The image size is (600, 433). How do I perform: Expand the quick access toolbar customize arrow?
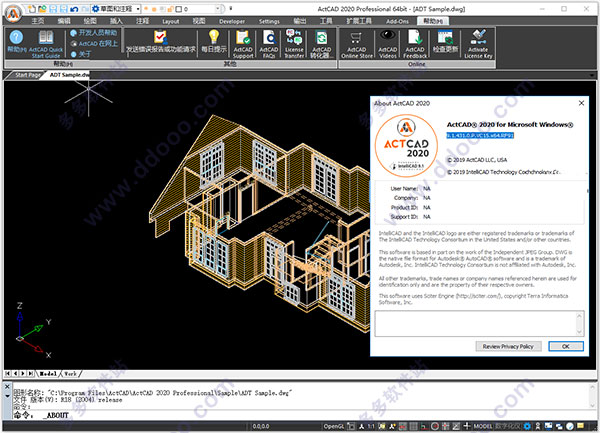click(x=230, y=8)
